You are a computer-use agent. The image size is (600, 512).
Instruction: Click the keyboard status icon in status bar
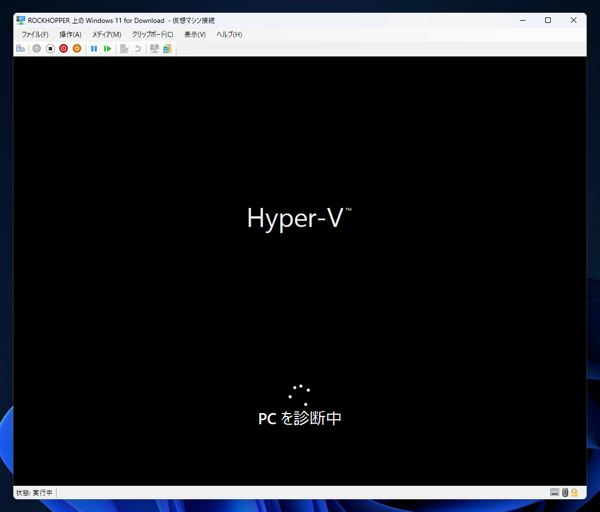pyautogui.click(x=554, y=492)
